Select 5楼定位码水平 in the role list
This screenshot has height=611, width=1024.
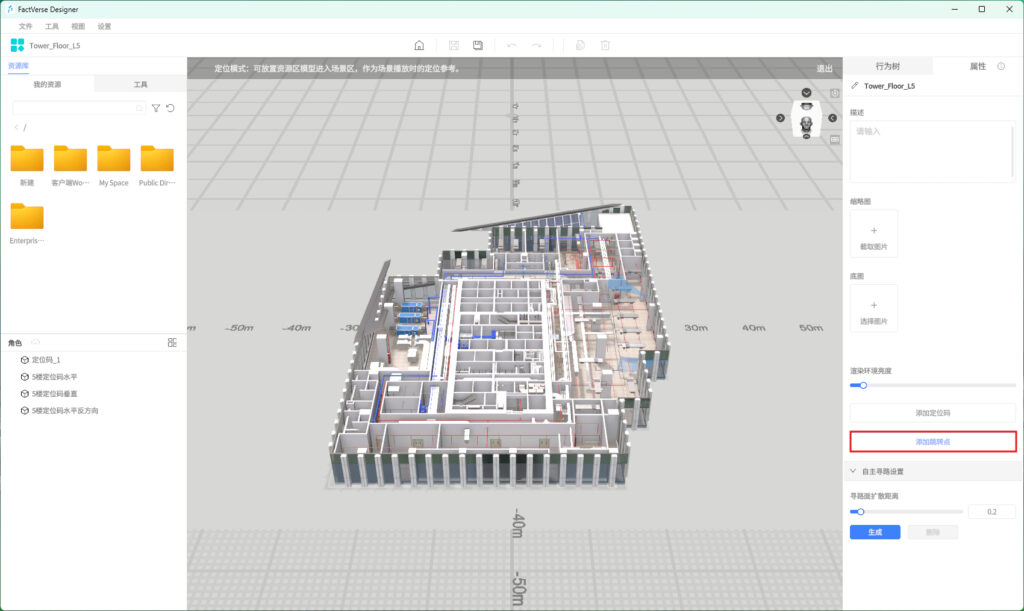pos(54,377)
